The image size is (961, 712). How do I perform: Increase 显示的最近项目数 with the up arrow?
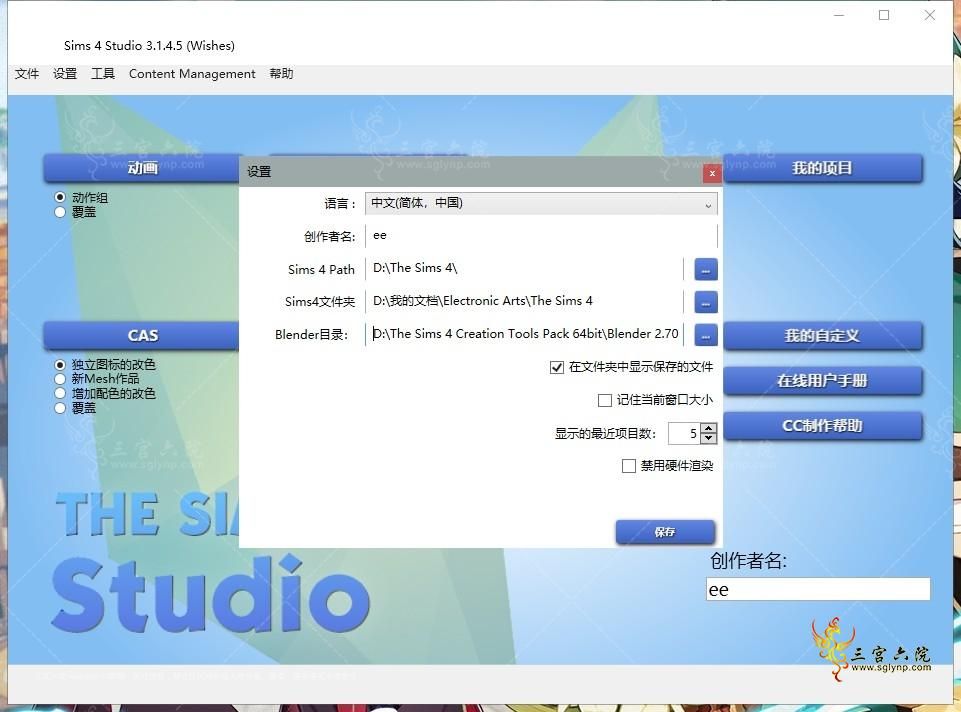click(708, 428)
